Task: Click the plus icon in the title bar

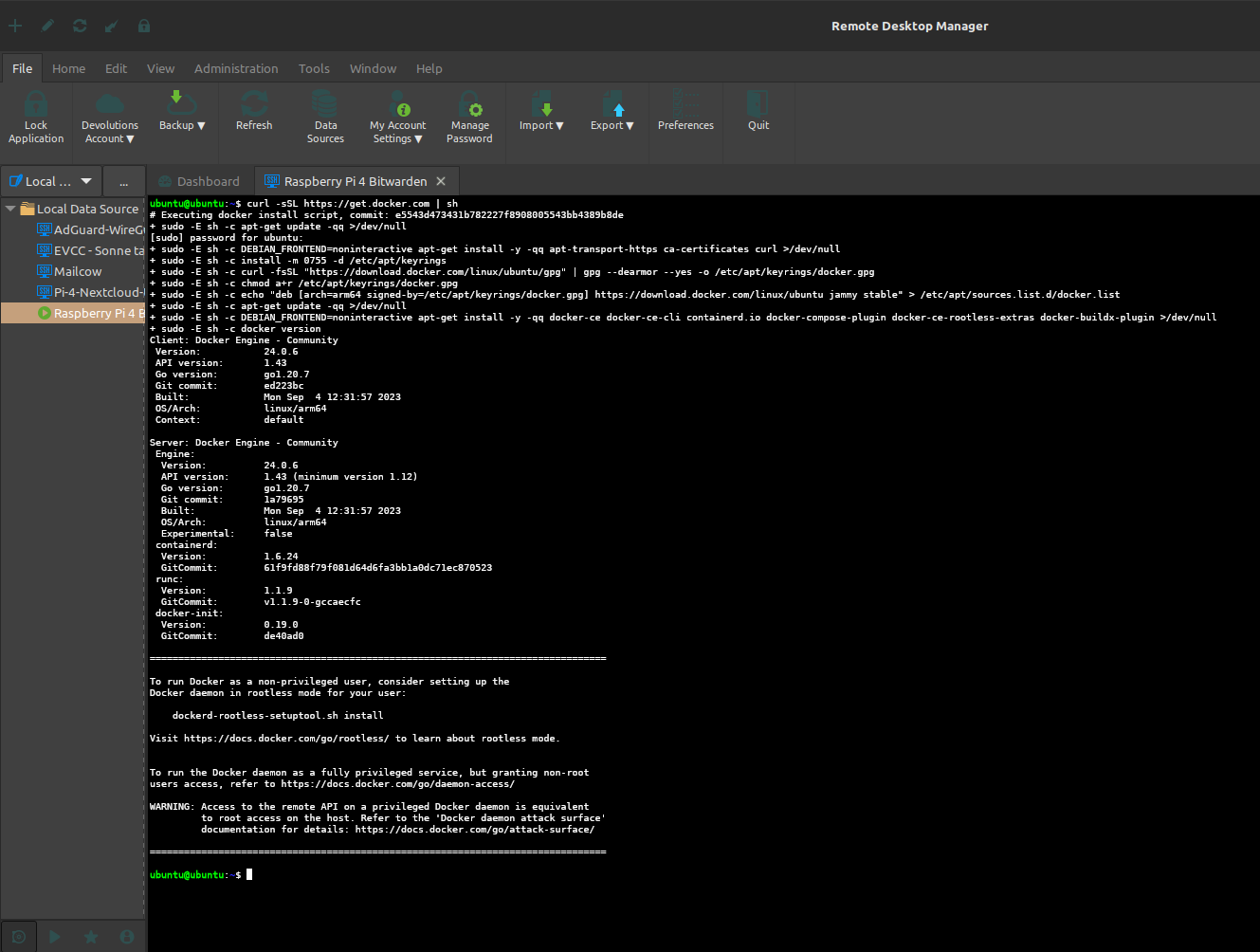Action: 15,26
